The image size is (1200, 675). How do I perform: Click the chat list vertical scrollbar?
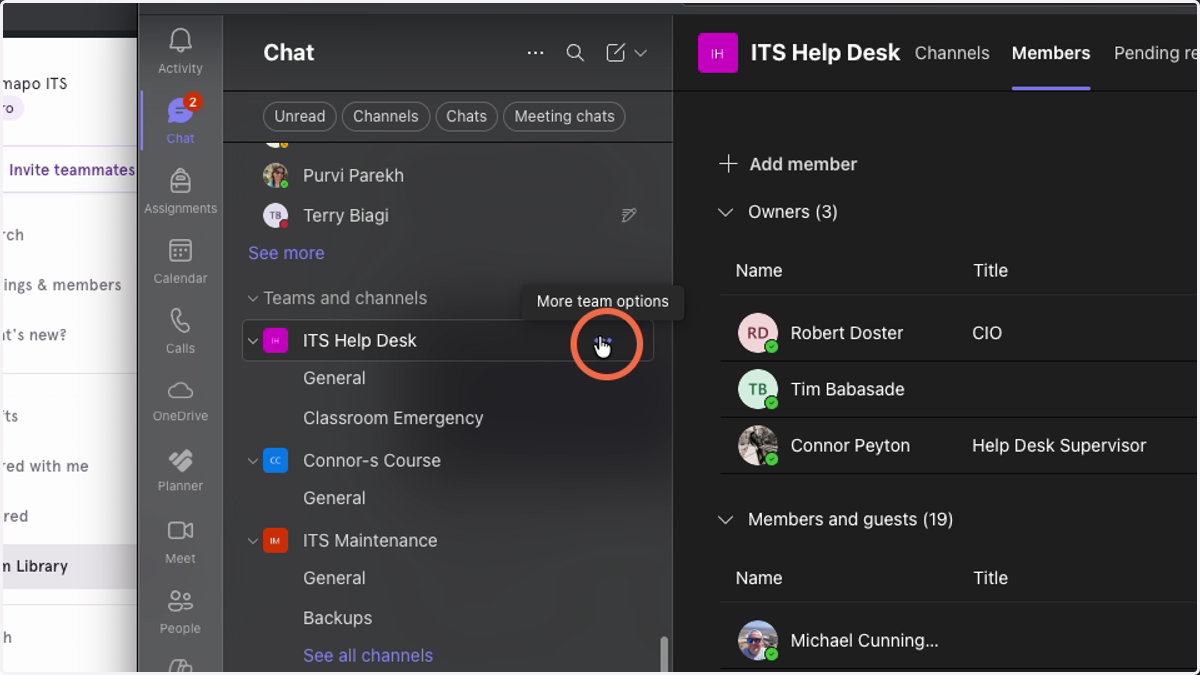point(663,655)
